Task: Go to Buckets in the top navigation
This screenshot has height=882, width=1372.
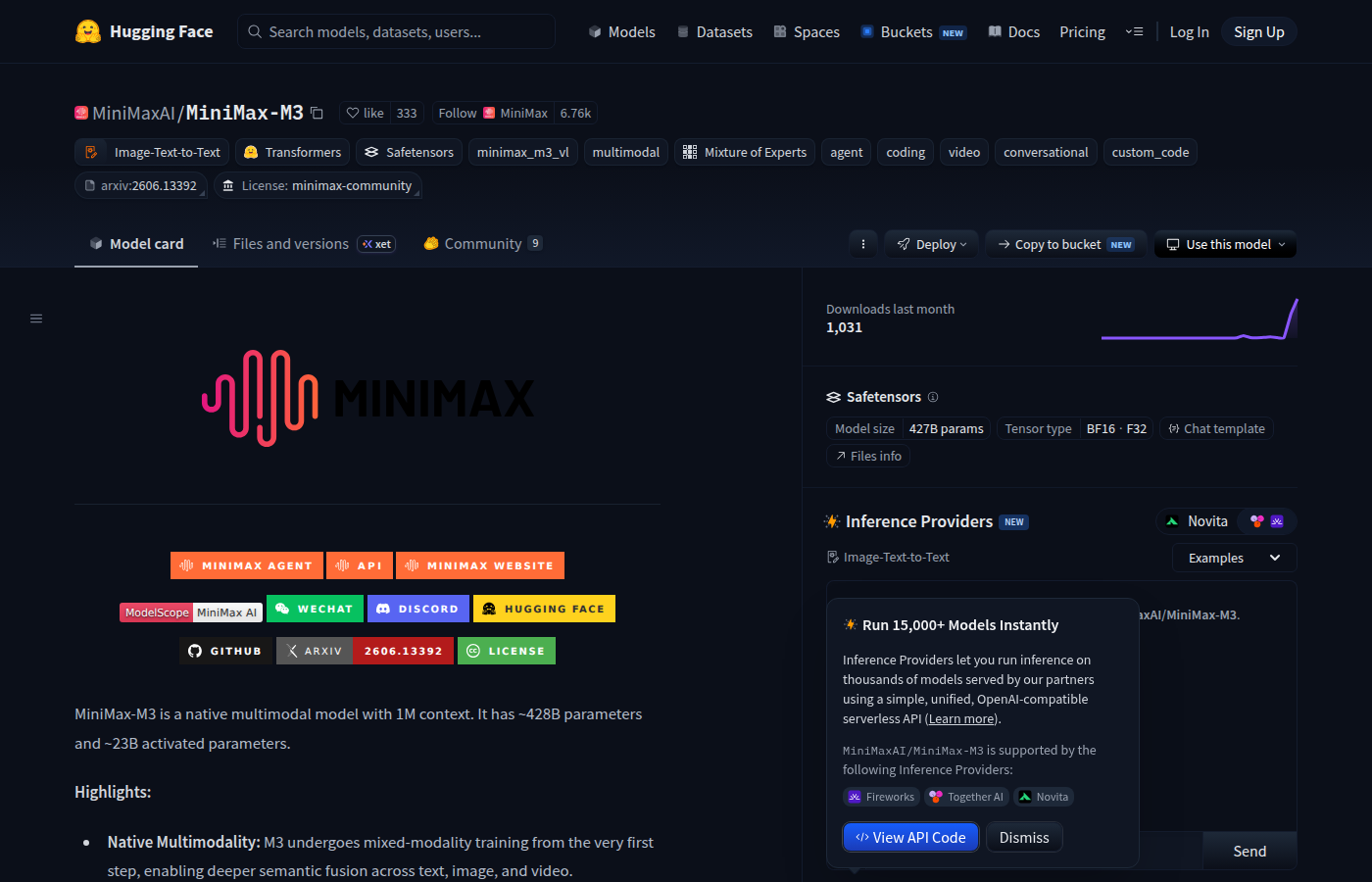Action: tap(912, 31)
